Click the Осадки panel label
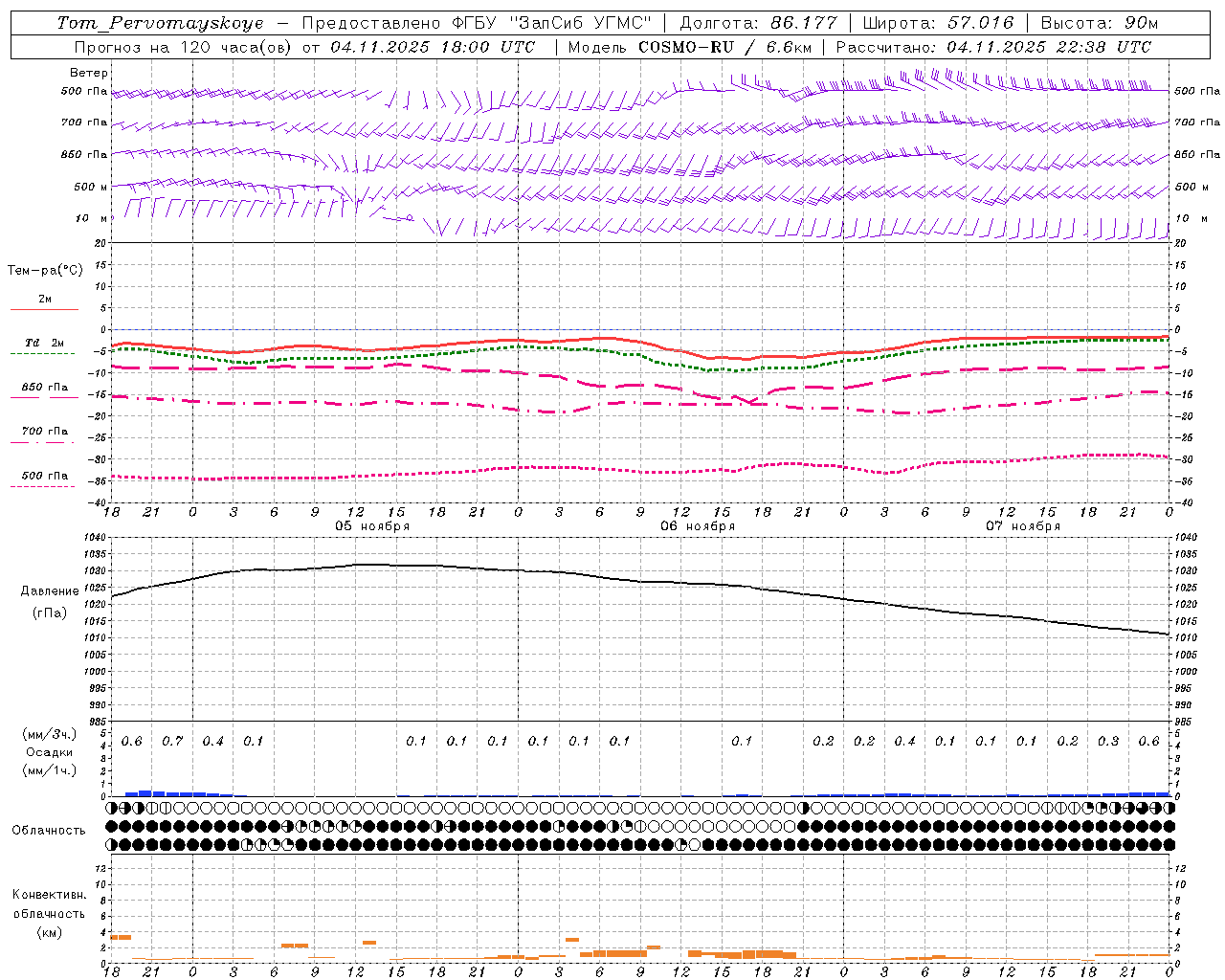The height and width of the screenshot is (980, 1225). point(50,752)
